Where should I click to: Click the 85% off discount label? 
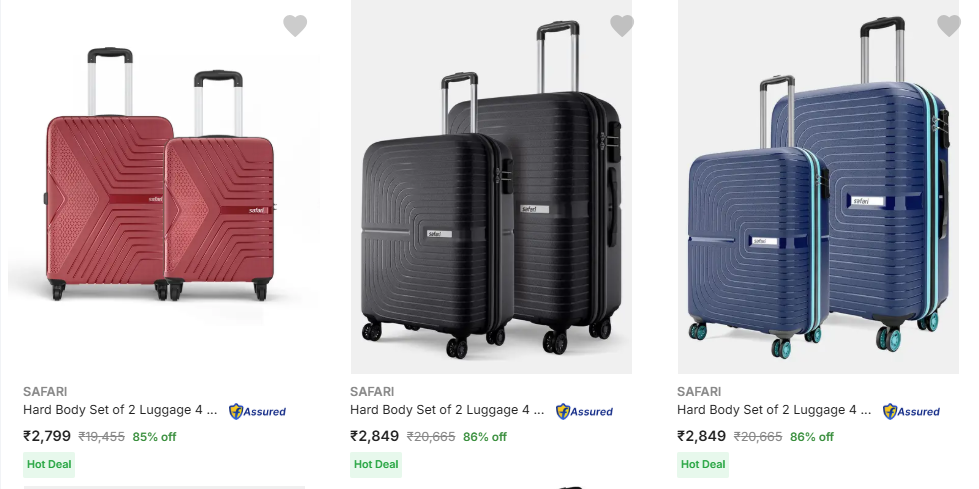[154, 437]
